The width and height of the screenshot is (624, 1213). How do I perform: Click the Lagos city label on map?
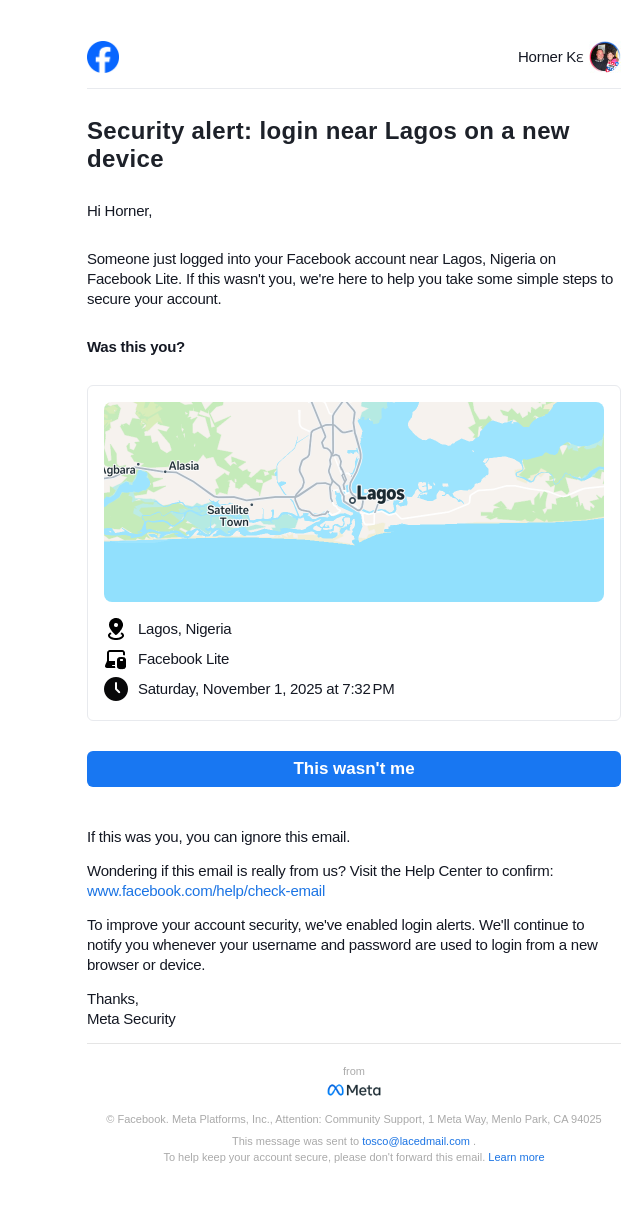380,493
